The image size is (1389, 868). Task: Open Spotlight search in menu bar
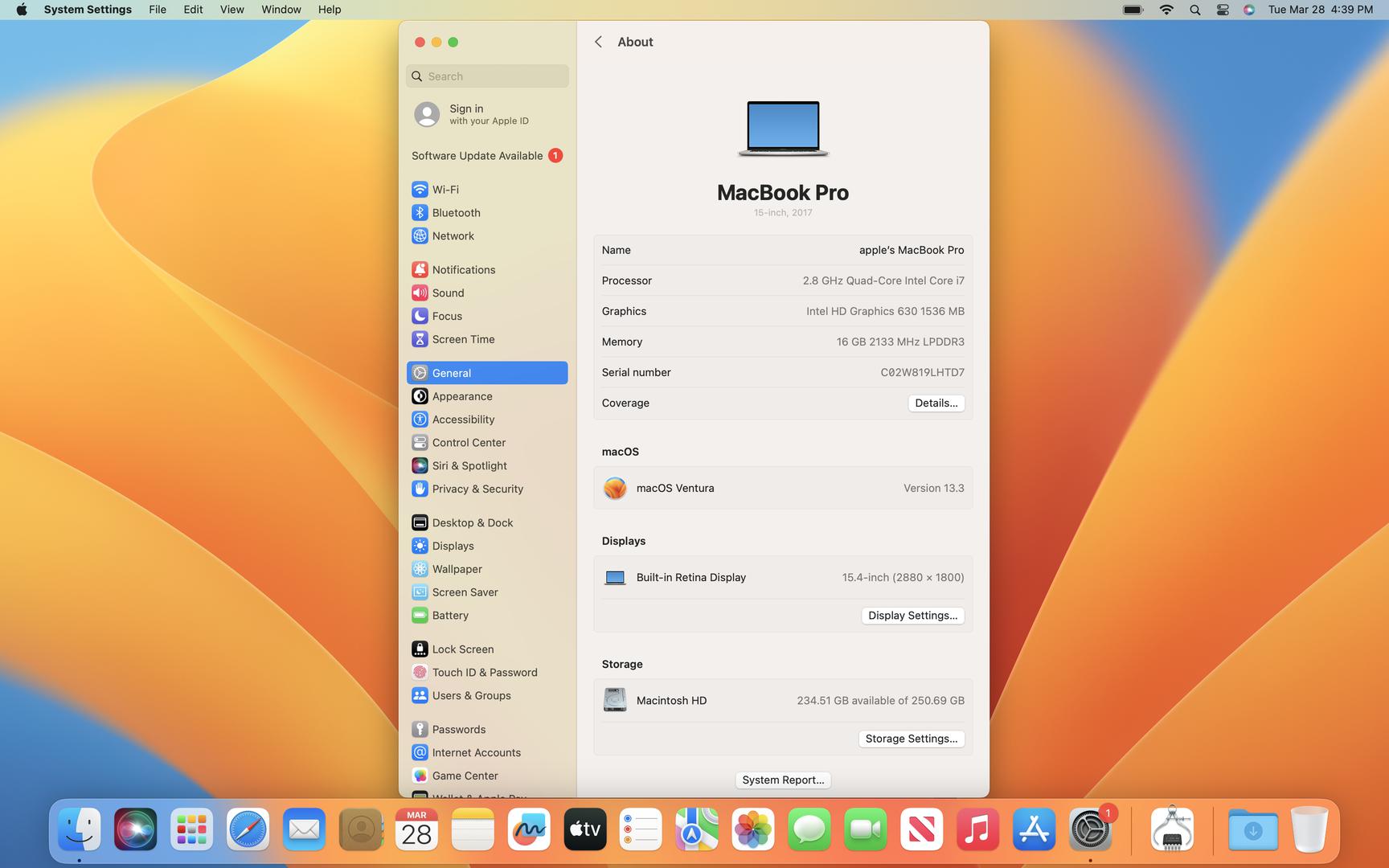(1195, 10)
